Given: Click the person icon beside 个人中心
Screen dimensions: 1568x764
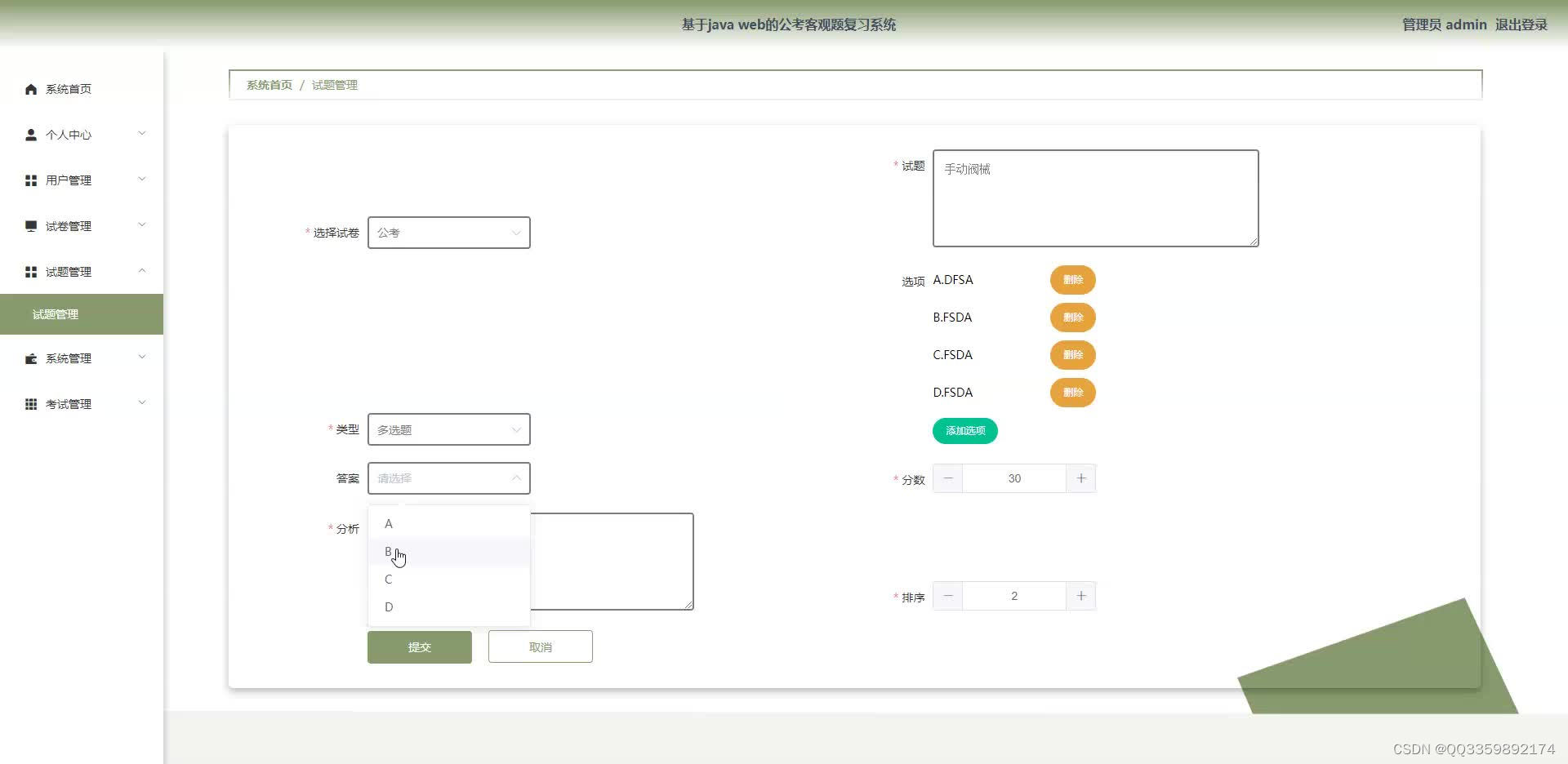Looking at the screenshot, I should (x=31, y=135).
